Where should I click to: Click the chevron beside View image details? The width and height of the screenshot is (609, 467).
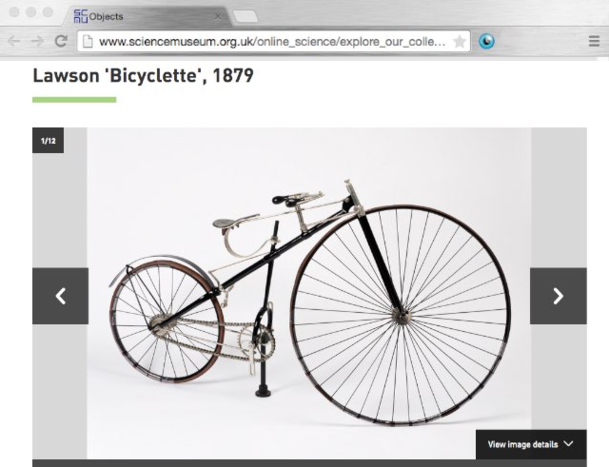pos(568,444)
